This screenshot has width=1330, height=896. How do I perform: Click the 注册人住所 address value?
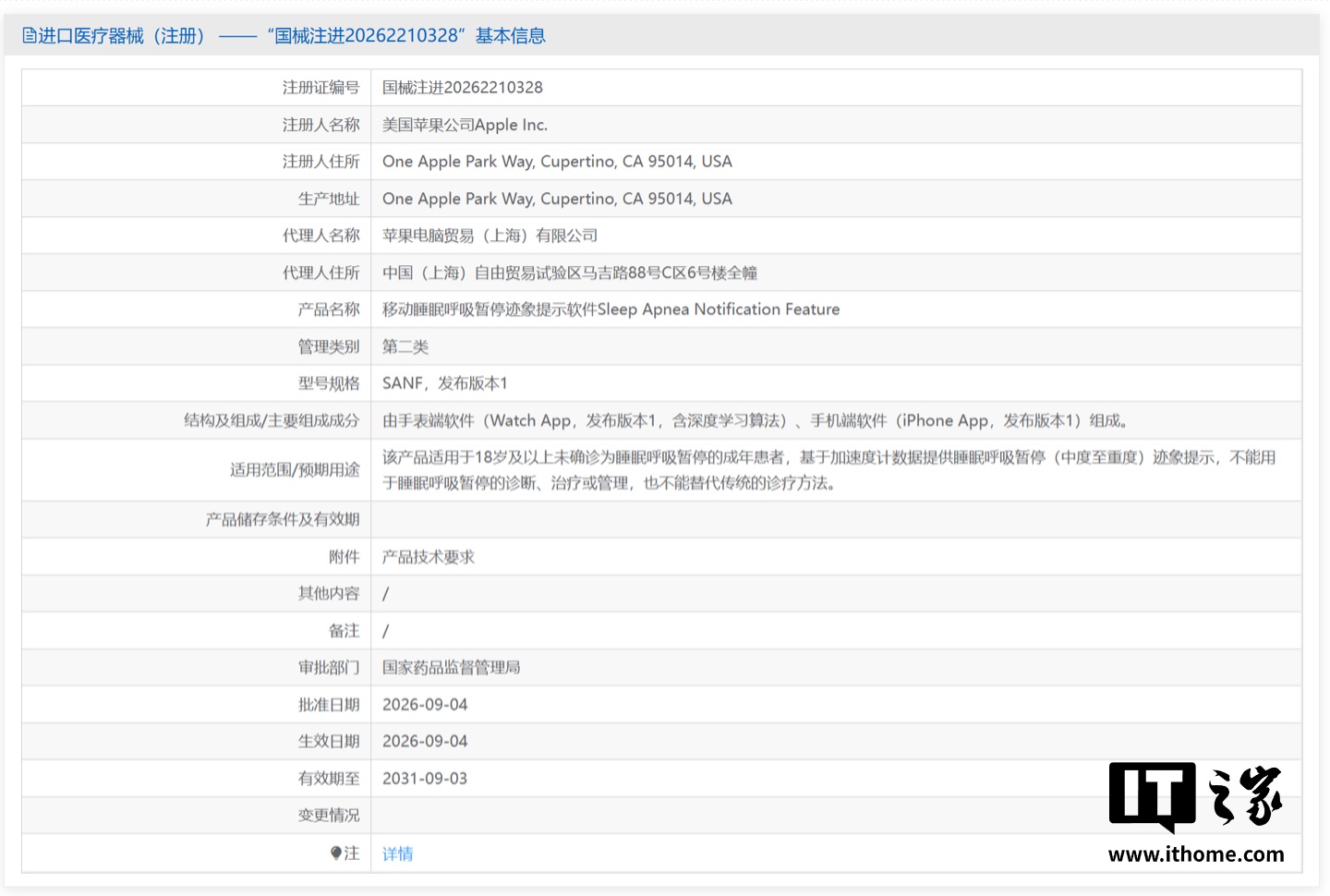click(x=557, y=162)
